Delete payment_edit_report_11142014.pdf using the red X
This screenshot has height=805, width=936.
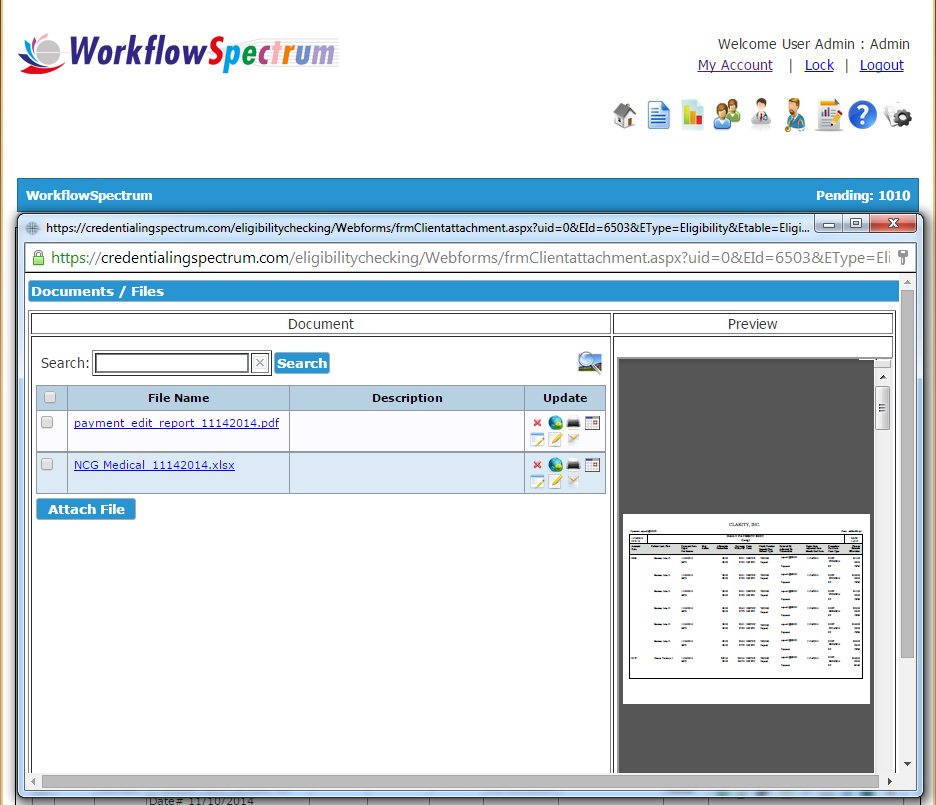click(x=537, y=422)
